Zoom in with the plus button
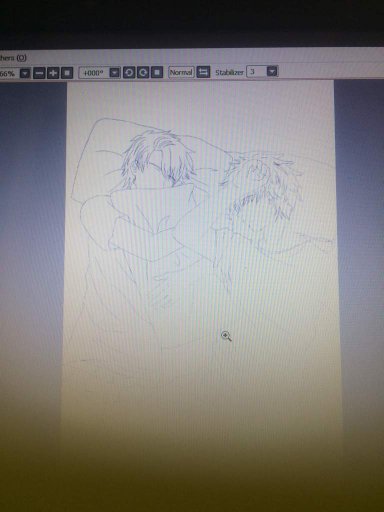The image size is (384, 512). click(53, 73)
